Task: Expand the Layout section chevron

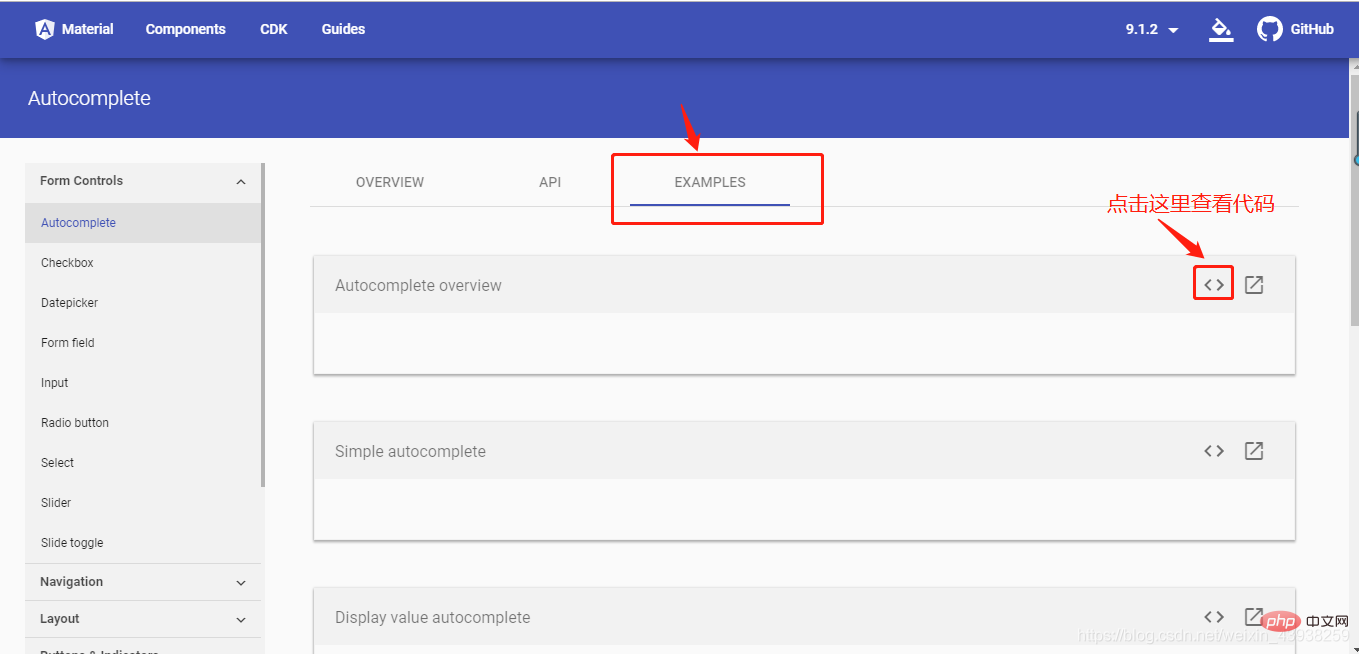Action: 241,620
